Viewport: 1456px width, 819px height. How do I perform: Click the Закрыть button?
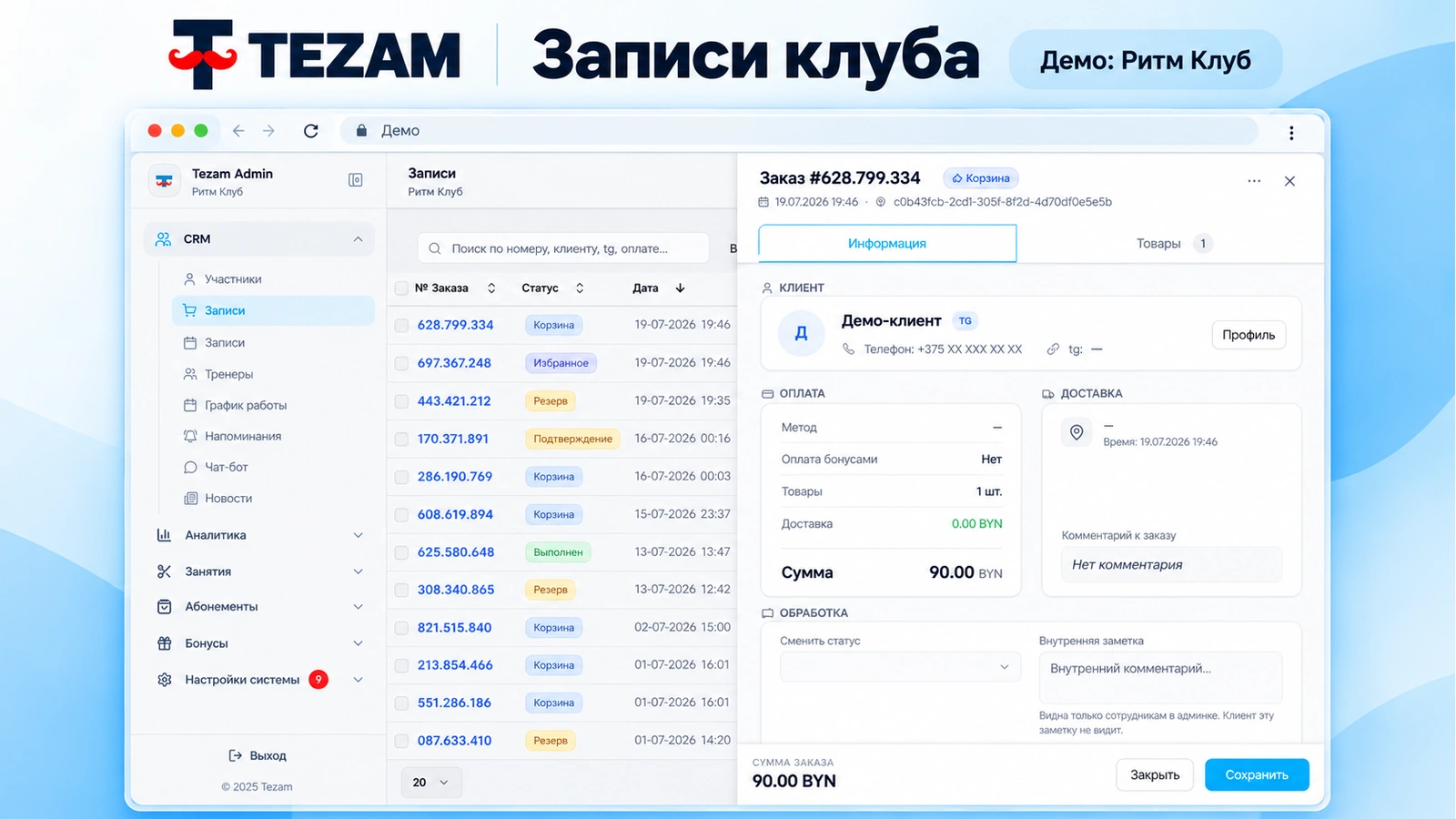pyautogui.click(x=1155, y=775)
